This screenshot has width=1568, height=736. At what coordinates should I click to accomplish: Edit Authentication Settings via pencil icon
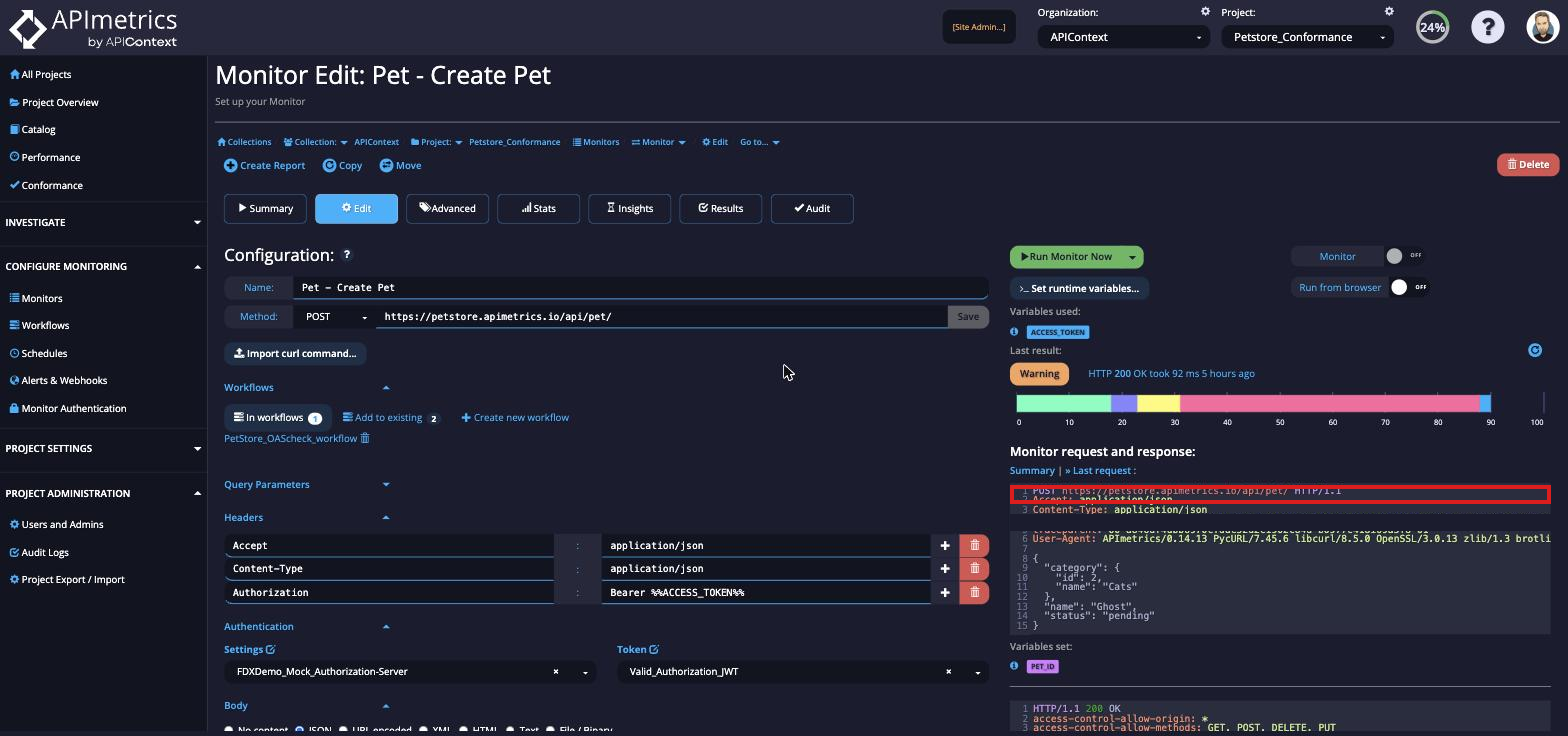pyautogui.click(x=270, y=649)
